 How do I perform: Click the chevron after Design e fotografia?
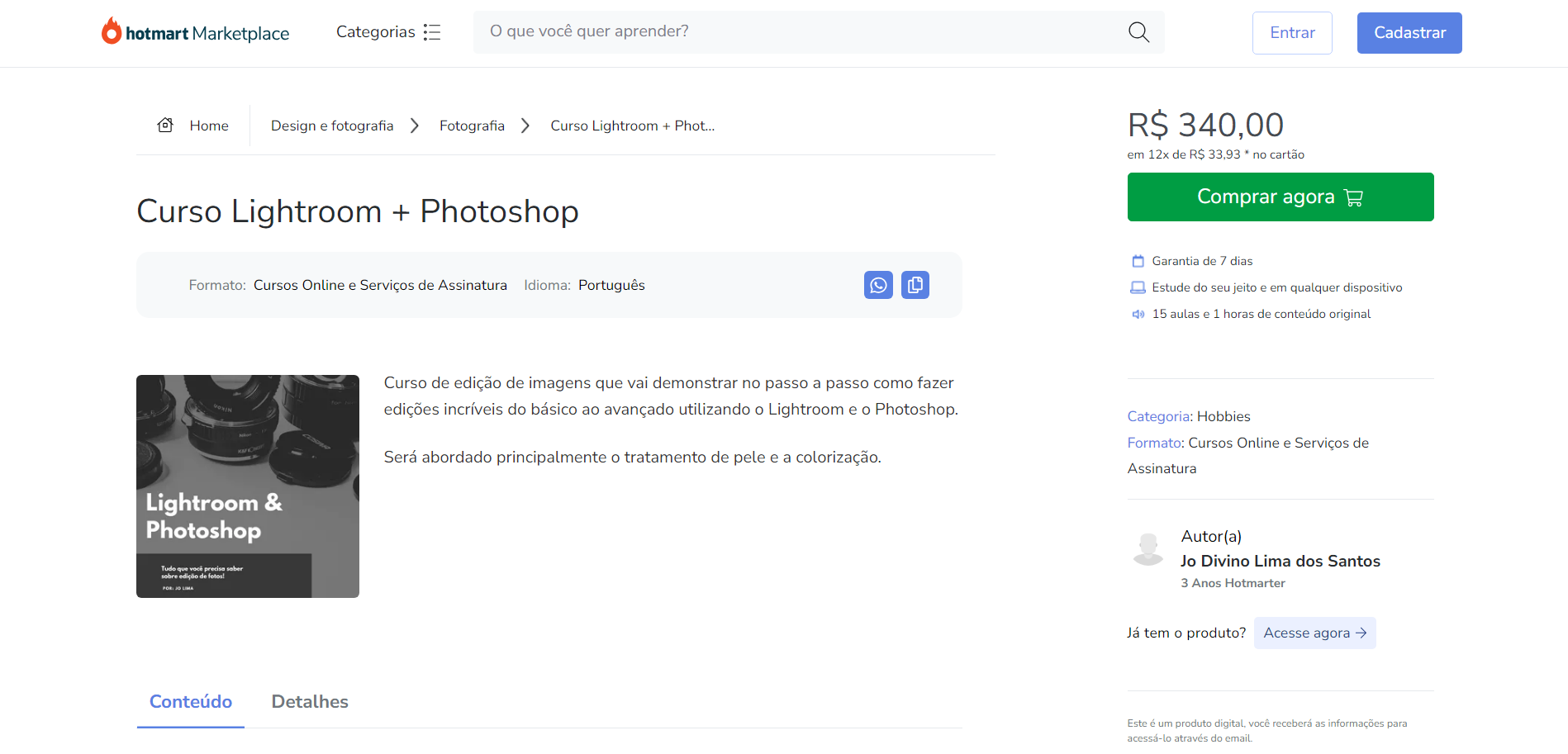[415, 126]
